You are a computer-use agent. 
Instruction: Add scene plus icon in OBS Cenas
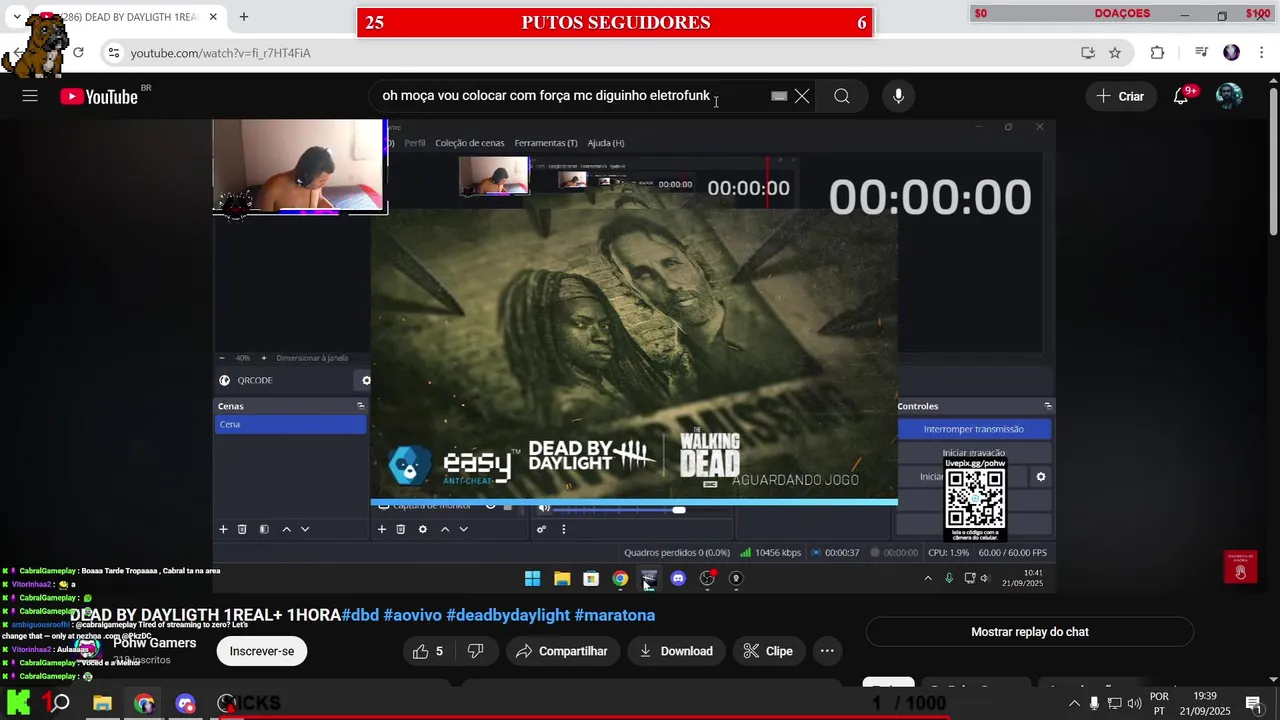(x=224, y=529)
